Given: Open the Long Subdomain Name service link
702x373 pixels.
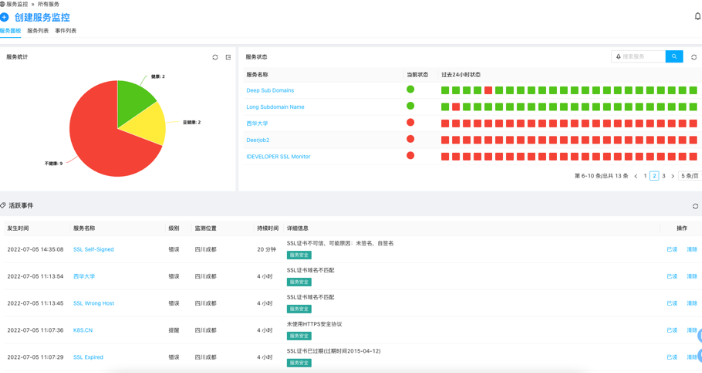Looking at the screenshot, I should (x=275, y=107).
